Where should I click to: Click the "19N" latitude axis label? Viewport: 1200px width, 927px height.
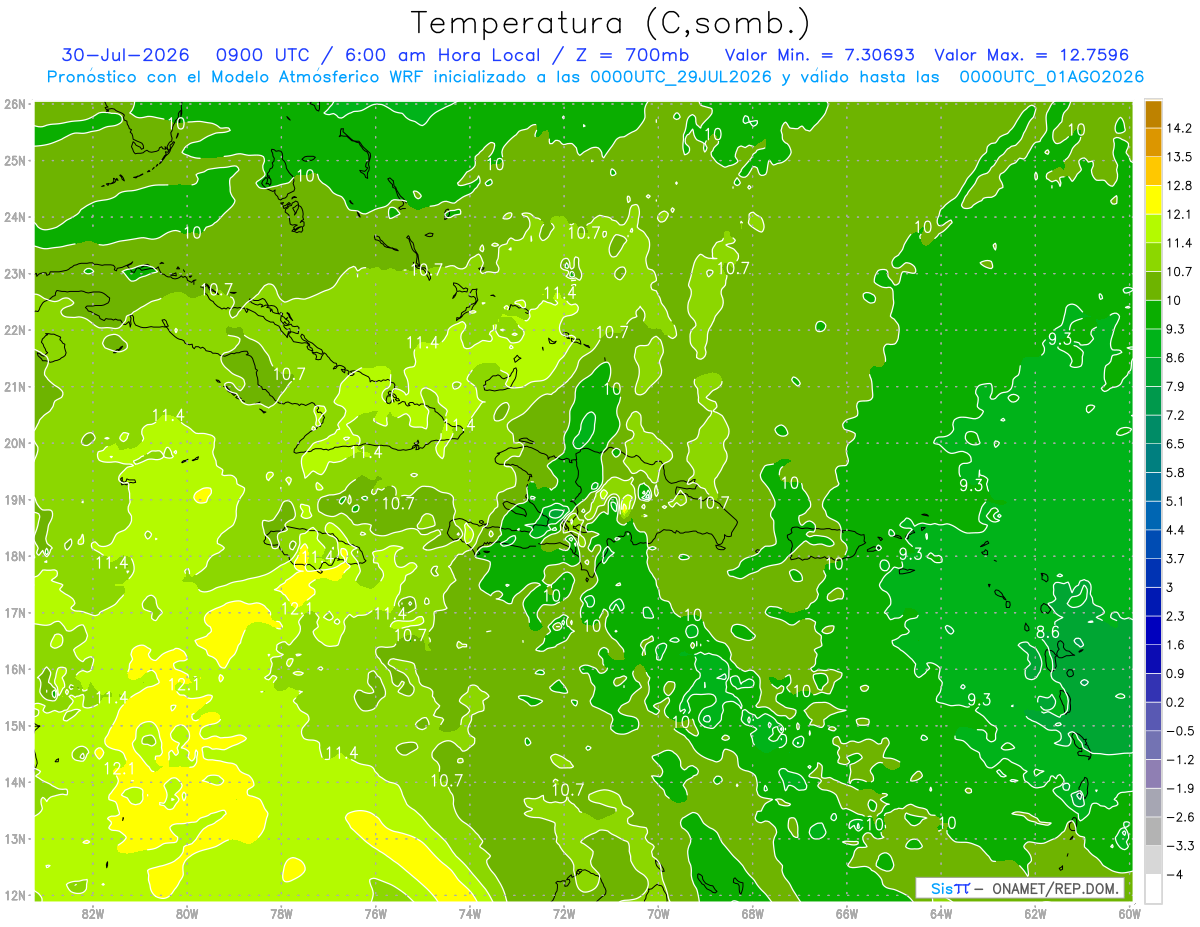[x=15, y=500]
